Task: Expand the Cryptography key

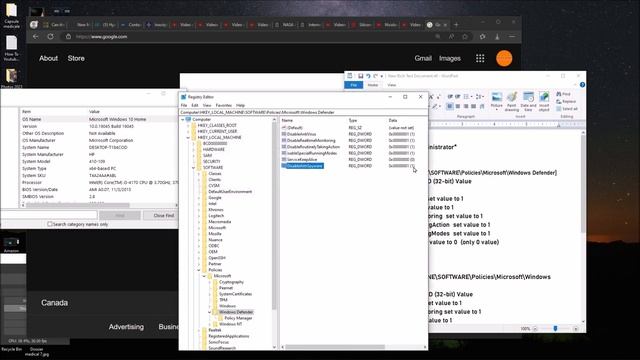Action: pos(210,282)
